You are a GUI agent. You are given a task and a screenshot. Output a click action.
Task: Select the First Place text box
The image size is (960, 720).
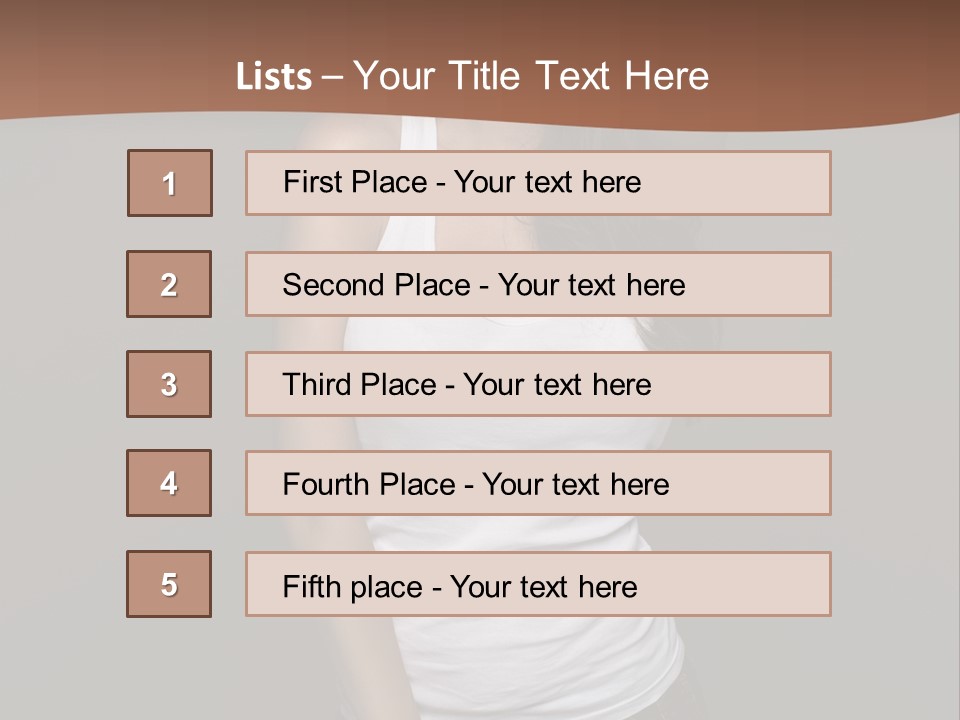(538, 183)
